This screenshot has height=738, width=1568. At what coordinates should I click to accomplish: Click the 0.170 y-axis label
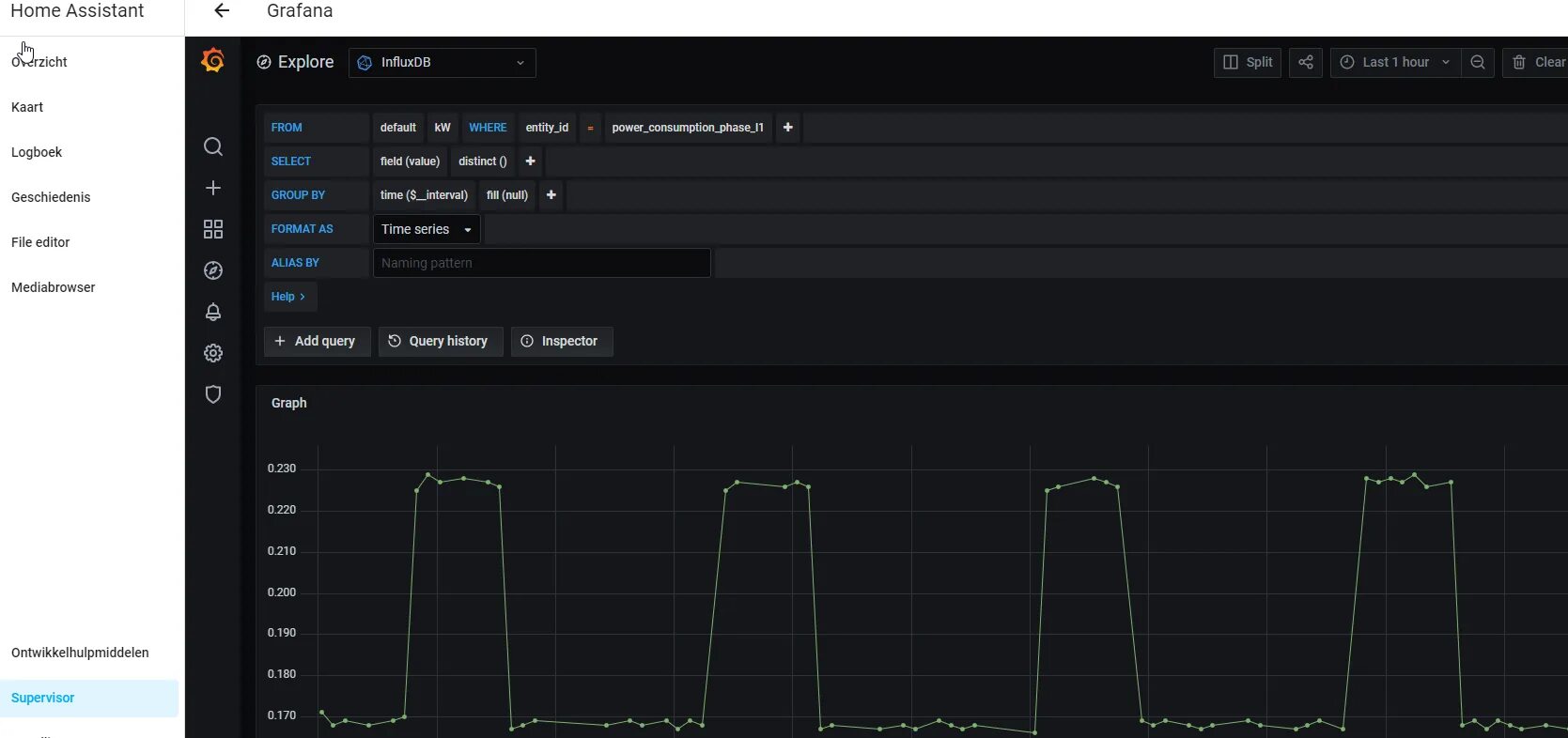pos(282,715)
